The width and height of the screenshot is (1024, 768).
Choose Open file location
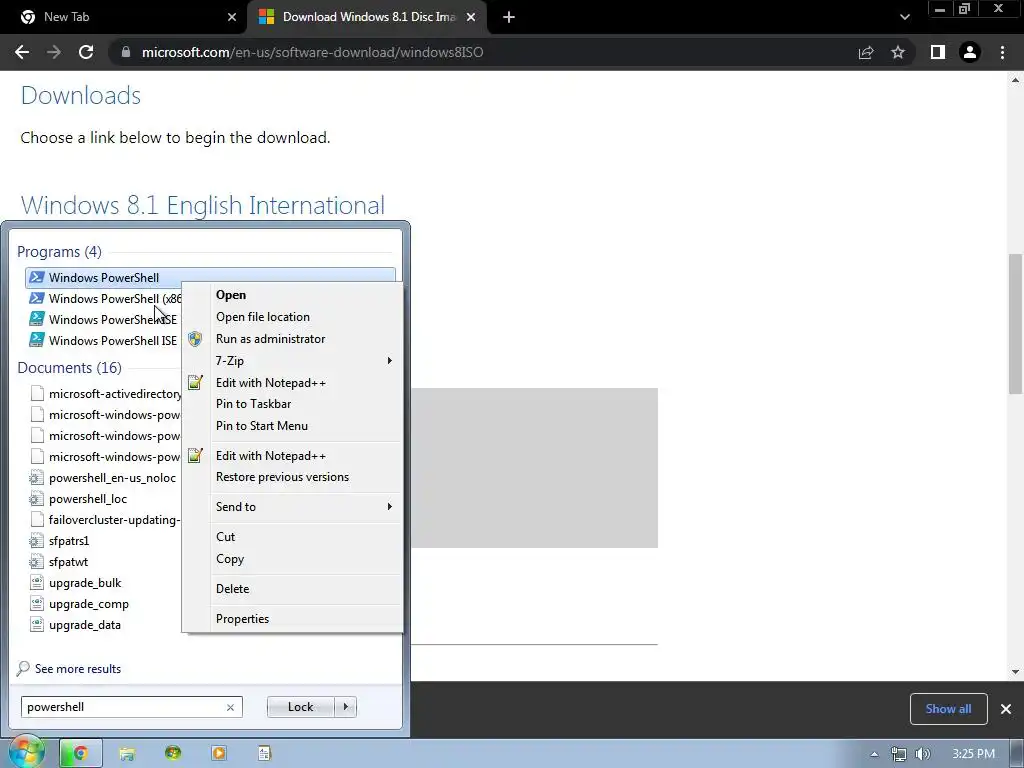pyautogui.click(x=263, y=317)
